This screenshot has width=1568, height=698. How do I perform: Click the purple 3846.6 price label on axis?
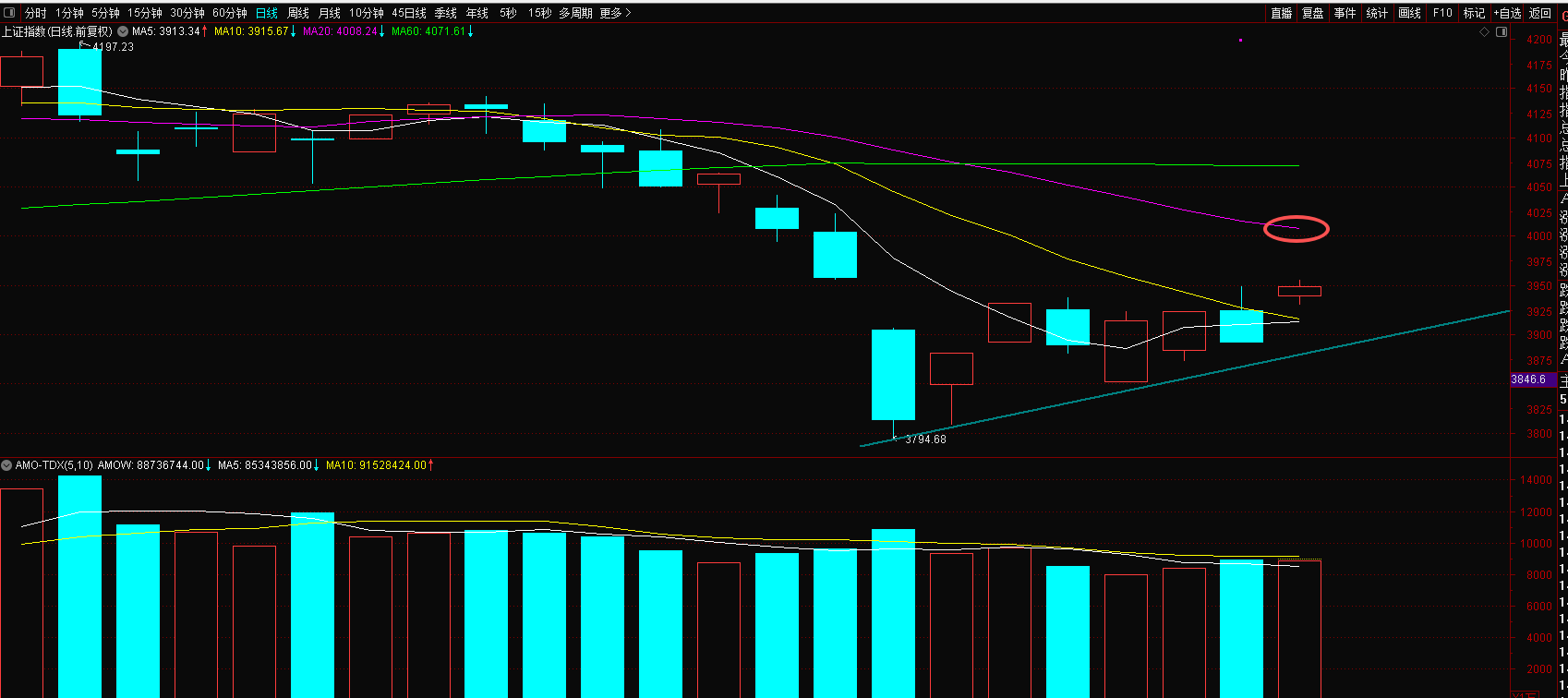1528,379
